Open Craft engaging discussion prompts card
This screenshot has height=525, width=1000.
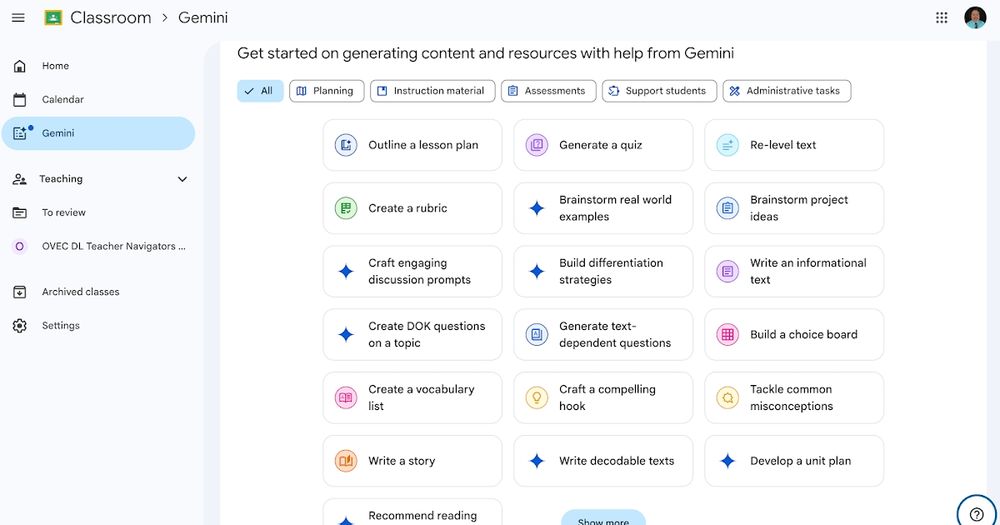point(413,271)
